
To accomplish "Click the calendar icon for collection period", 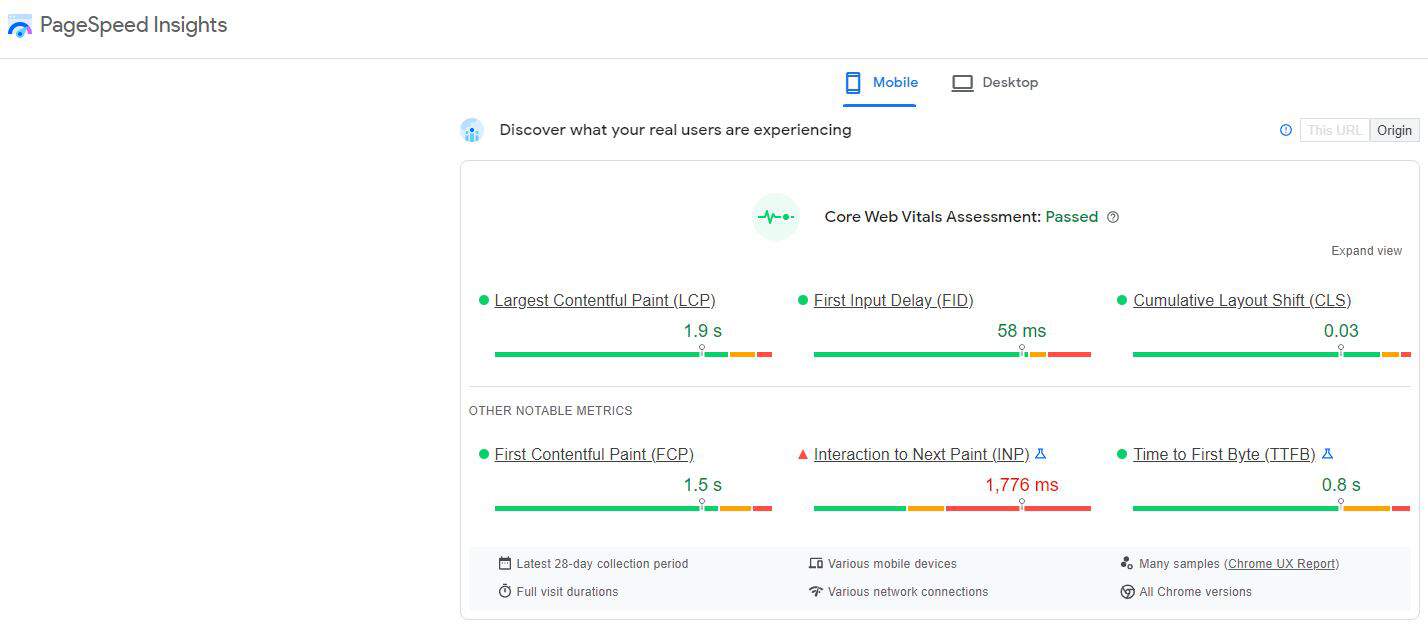I will tap(505, 564).
